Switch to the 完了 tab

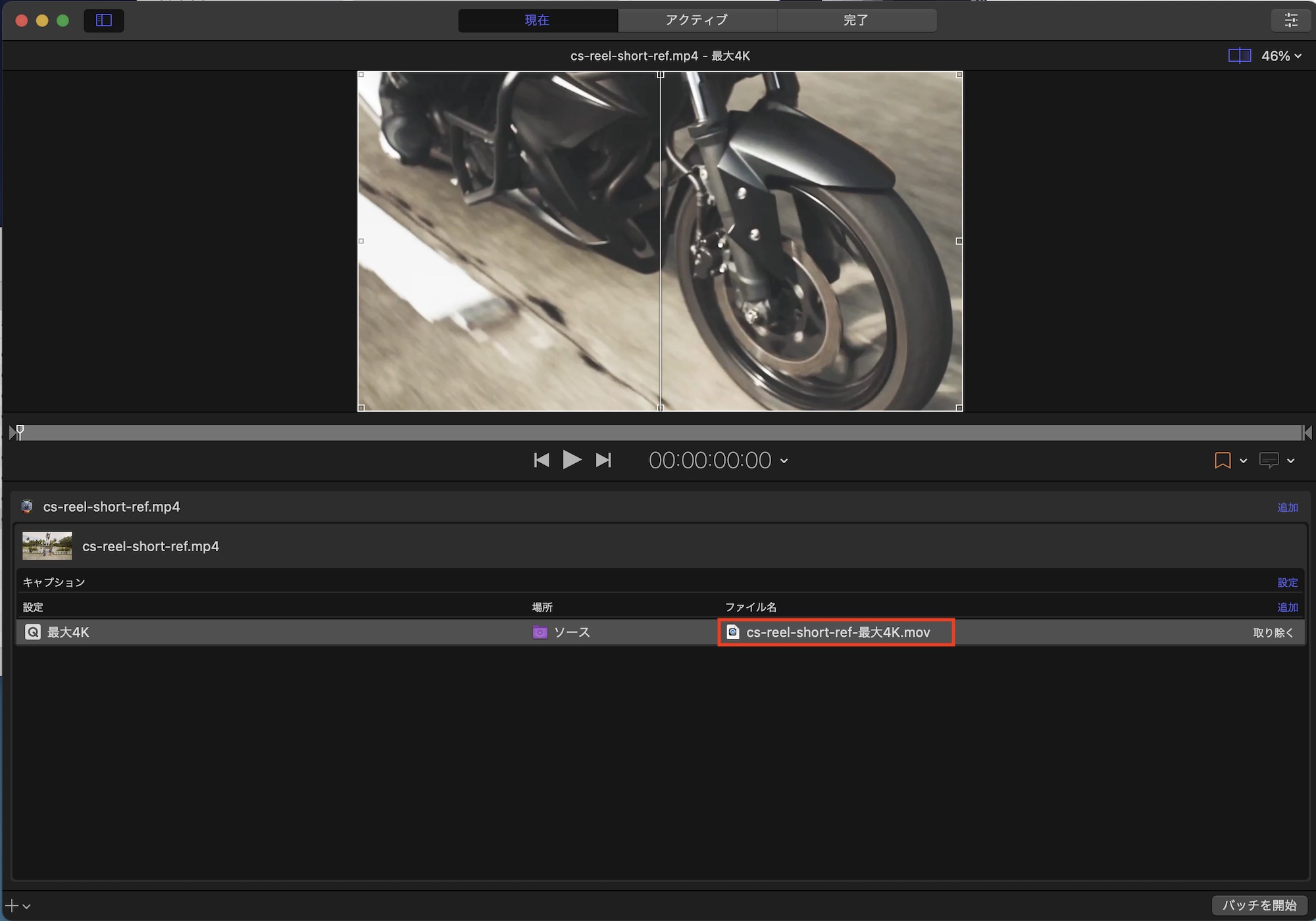(x=855, y=20)
